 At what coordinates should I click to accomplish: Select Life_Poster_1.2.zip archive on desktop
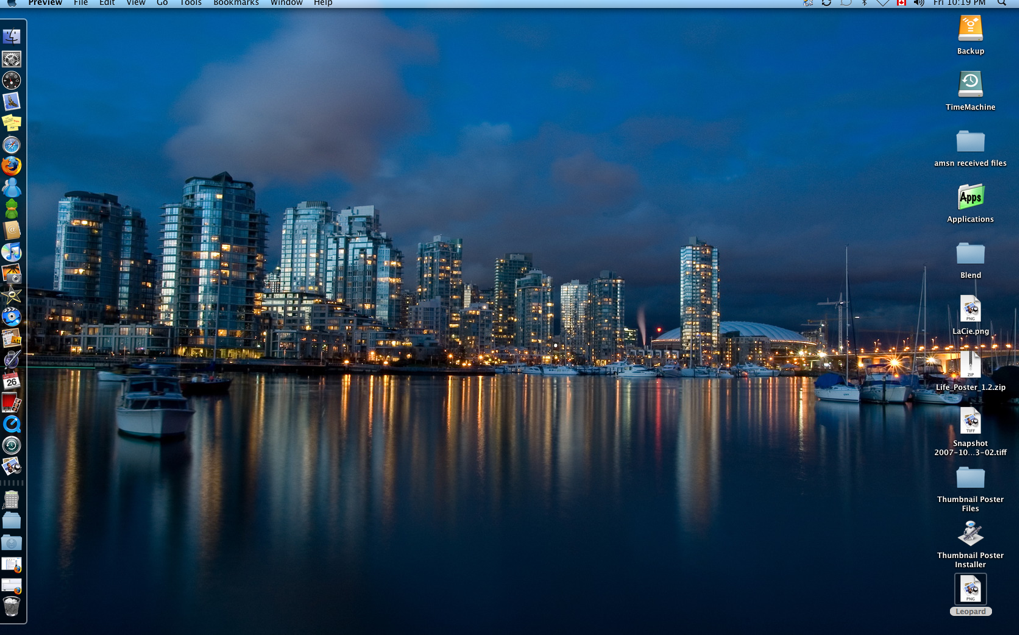[970, 372]
